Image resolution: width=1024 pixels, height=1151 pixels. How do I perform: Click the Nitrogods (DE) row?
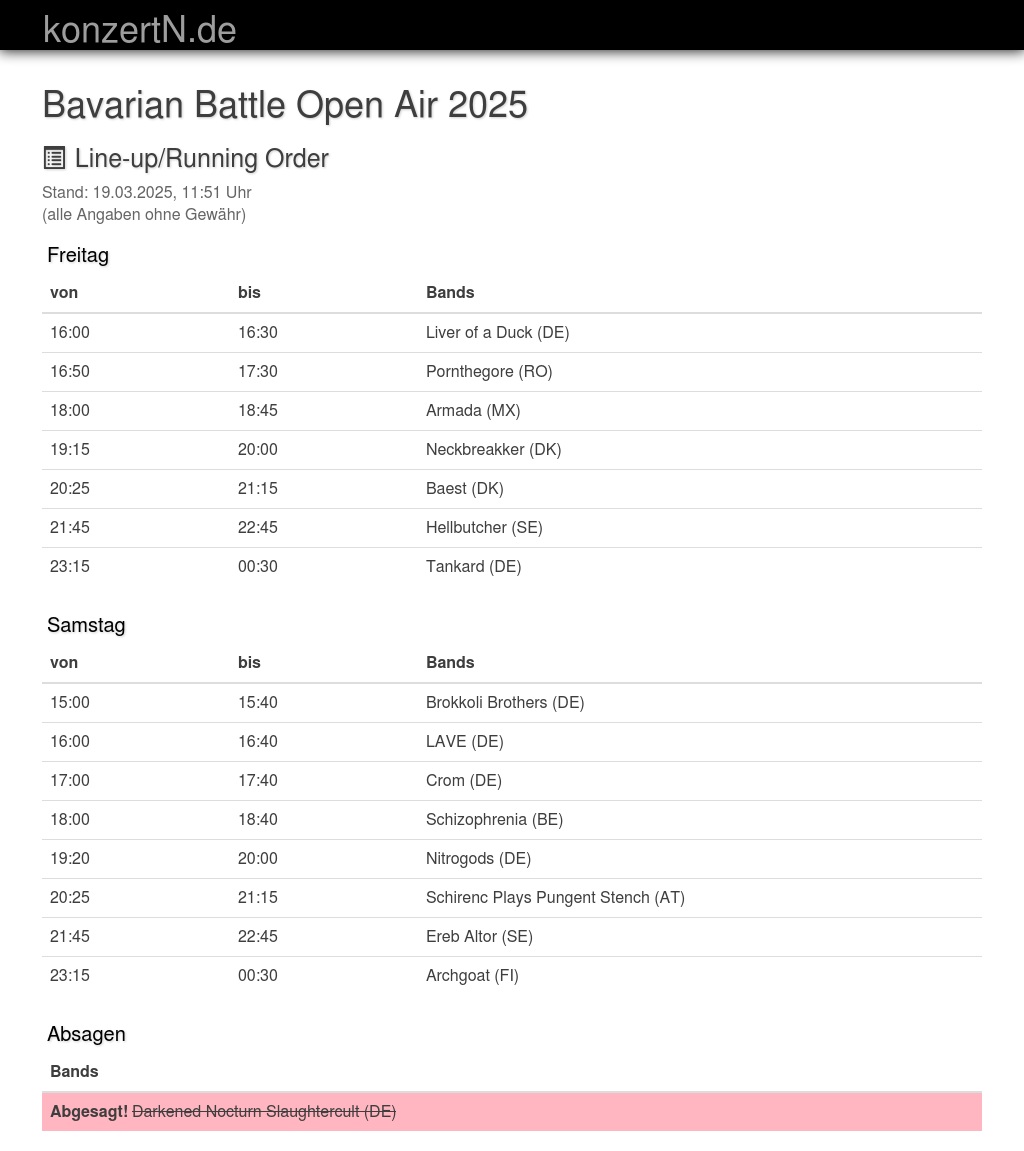pos(478,859)
